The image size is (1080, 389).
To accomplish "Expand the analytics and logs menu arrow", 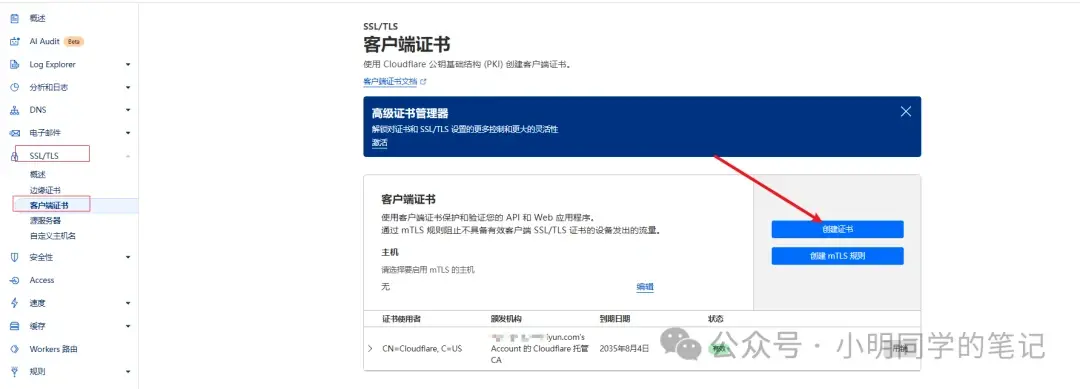I will [x=128, y=87].
